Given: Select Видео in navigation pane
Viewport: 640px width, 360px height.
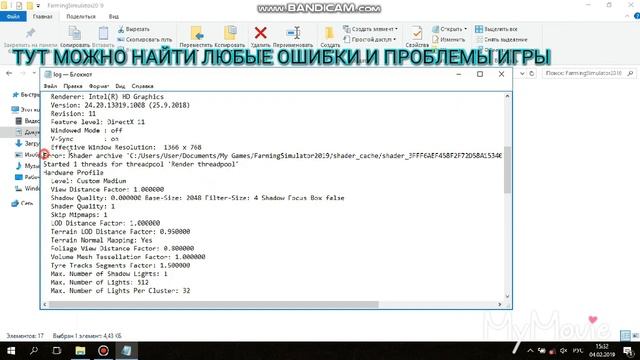Looking at the screenshot, I should coord(27,121).
